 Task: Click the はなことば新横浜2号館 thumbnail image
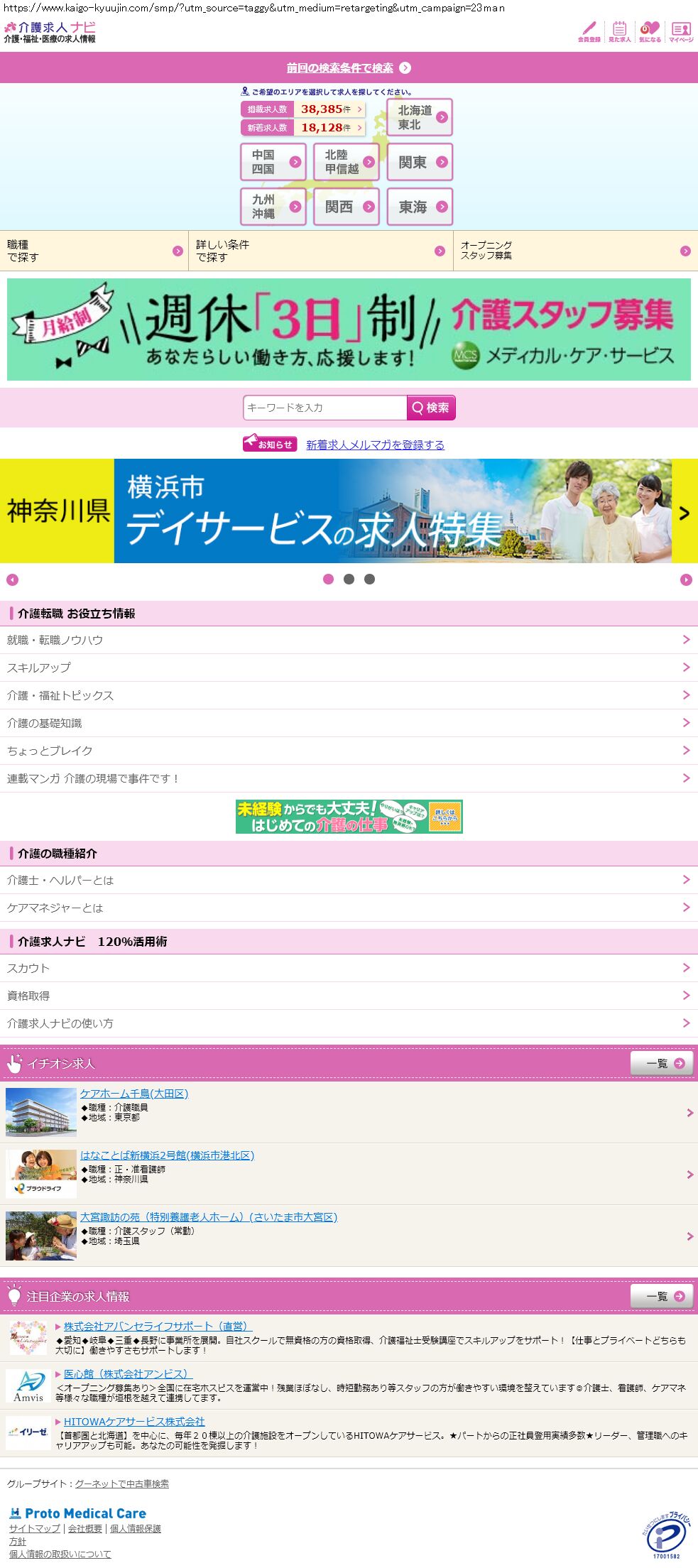(41, 1174)
